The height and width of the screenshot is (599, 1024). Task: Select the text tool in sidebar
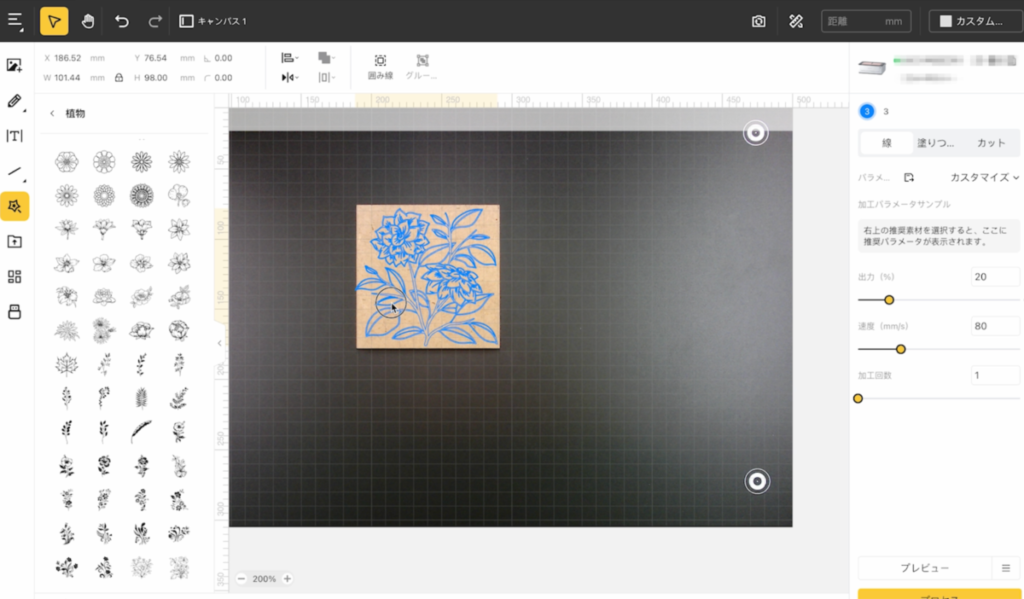tap(14, 136)
